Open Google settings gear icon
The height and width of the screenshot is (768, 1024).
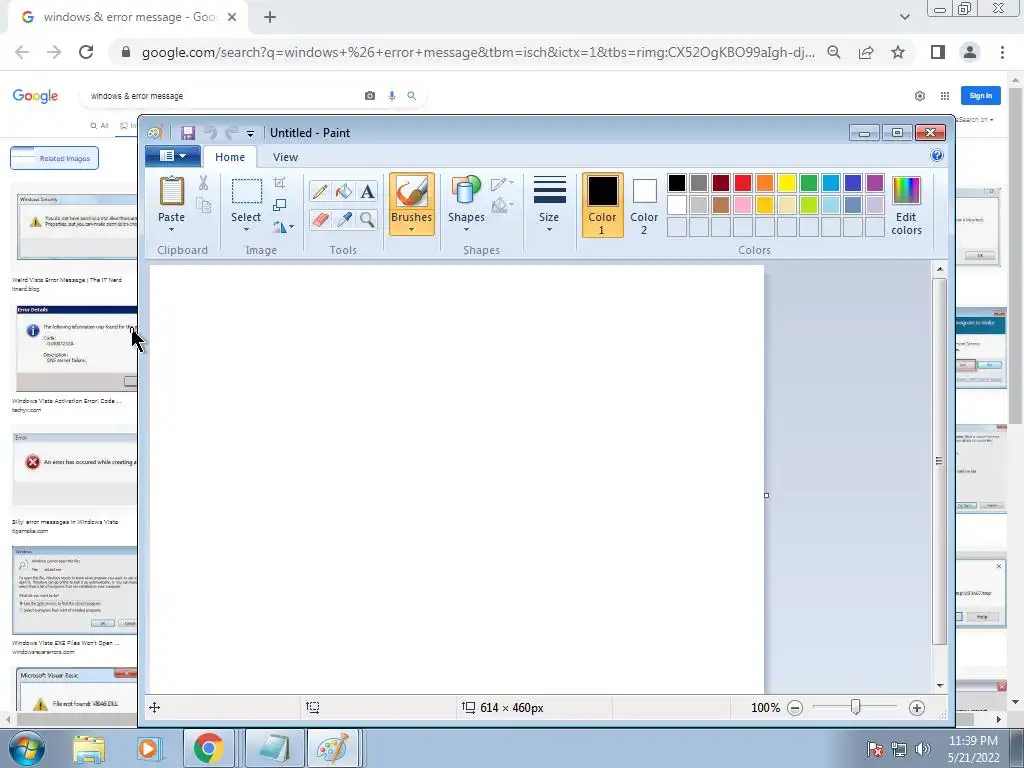(x=920, y=96)
